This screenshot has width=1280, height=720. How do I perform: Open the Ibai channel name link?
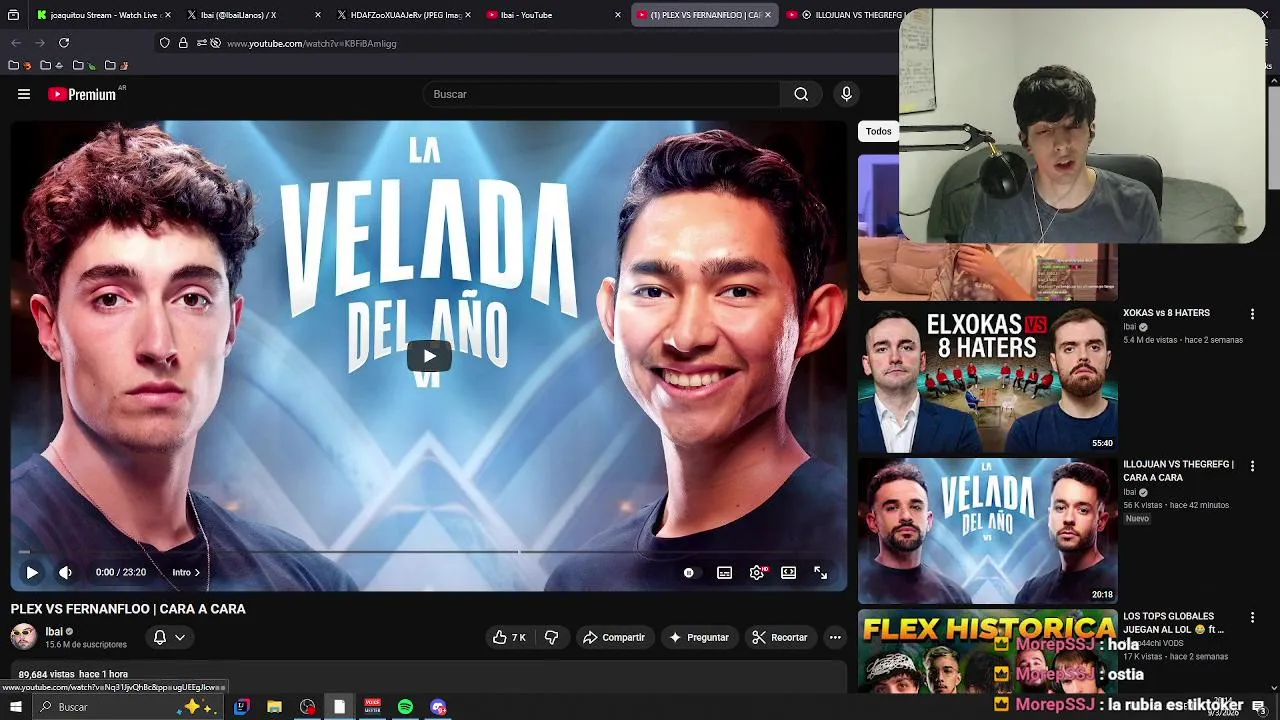[54, 631]
